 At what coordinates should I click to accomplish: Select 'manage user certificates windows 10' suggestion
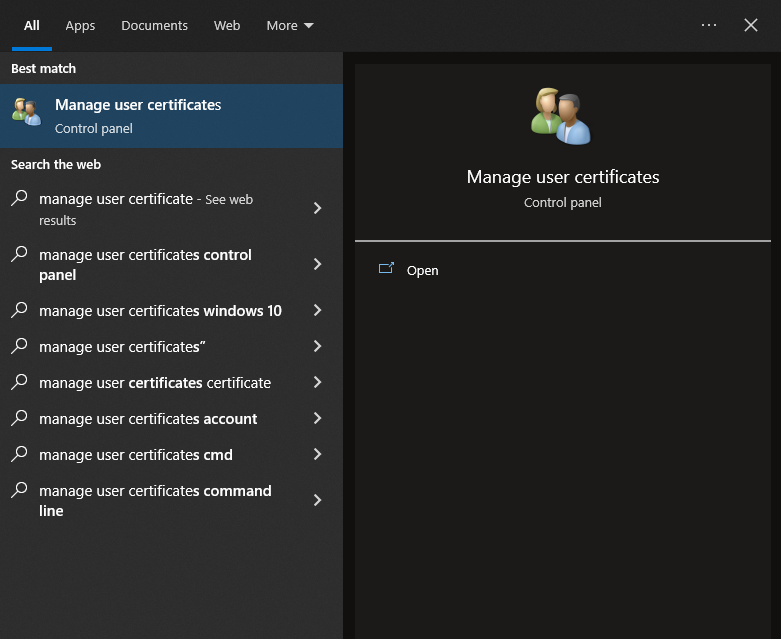pos(171,310)
